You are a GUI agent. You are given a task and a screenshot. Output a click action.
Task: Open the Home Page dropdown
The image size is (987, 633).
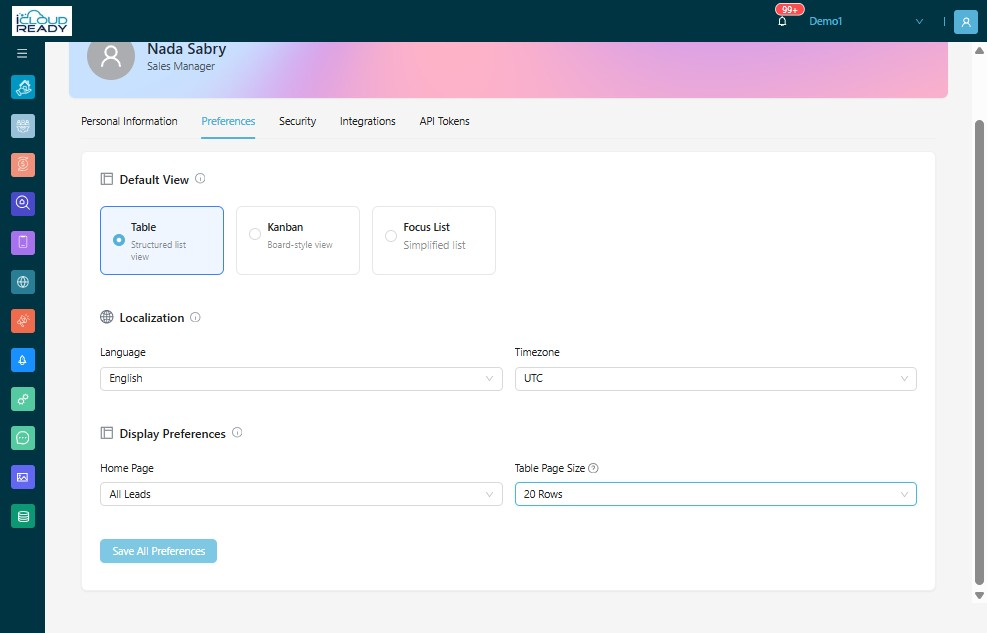click(x=301, y=494)
